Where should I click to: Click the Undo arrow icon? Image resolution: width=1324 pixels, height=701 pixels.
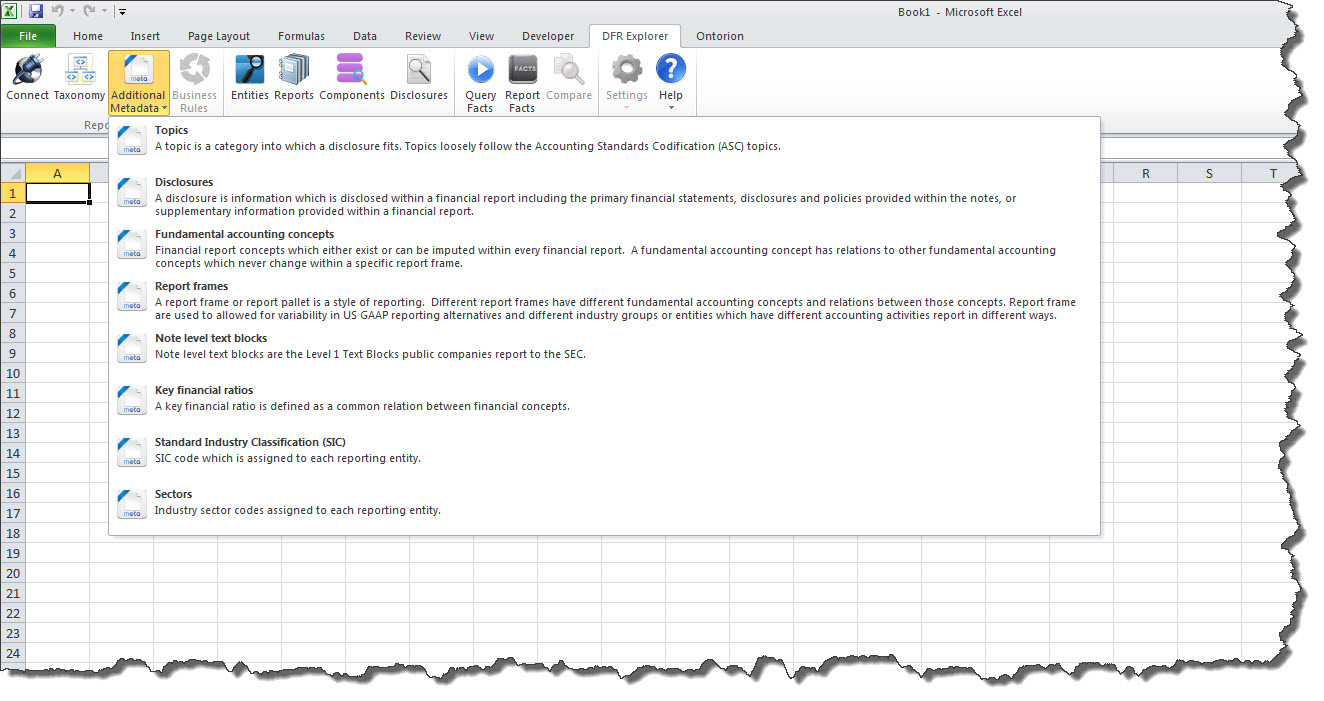pos(57,12)
